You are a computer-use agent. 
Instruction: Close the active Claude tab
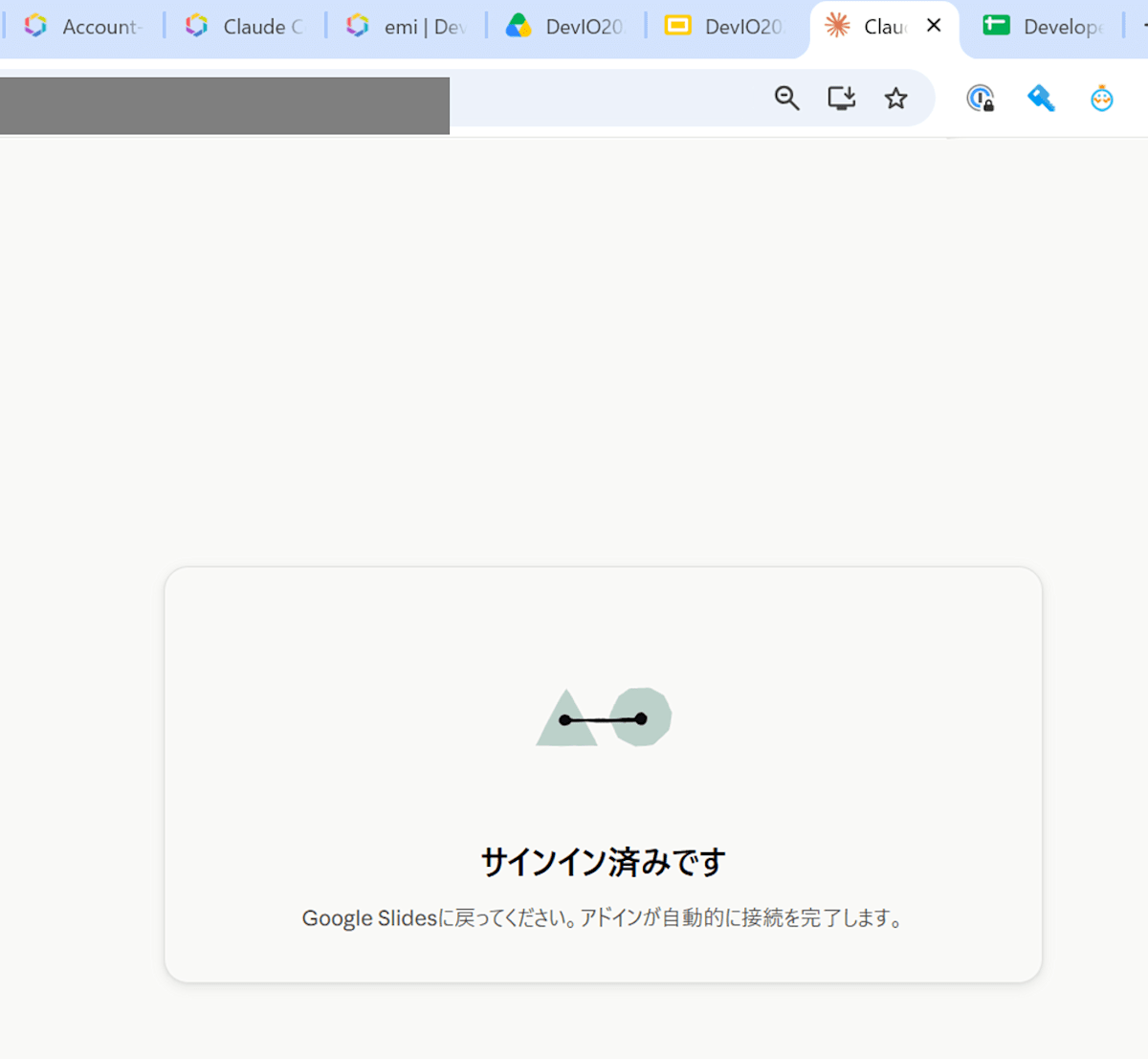coord(934,26)
